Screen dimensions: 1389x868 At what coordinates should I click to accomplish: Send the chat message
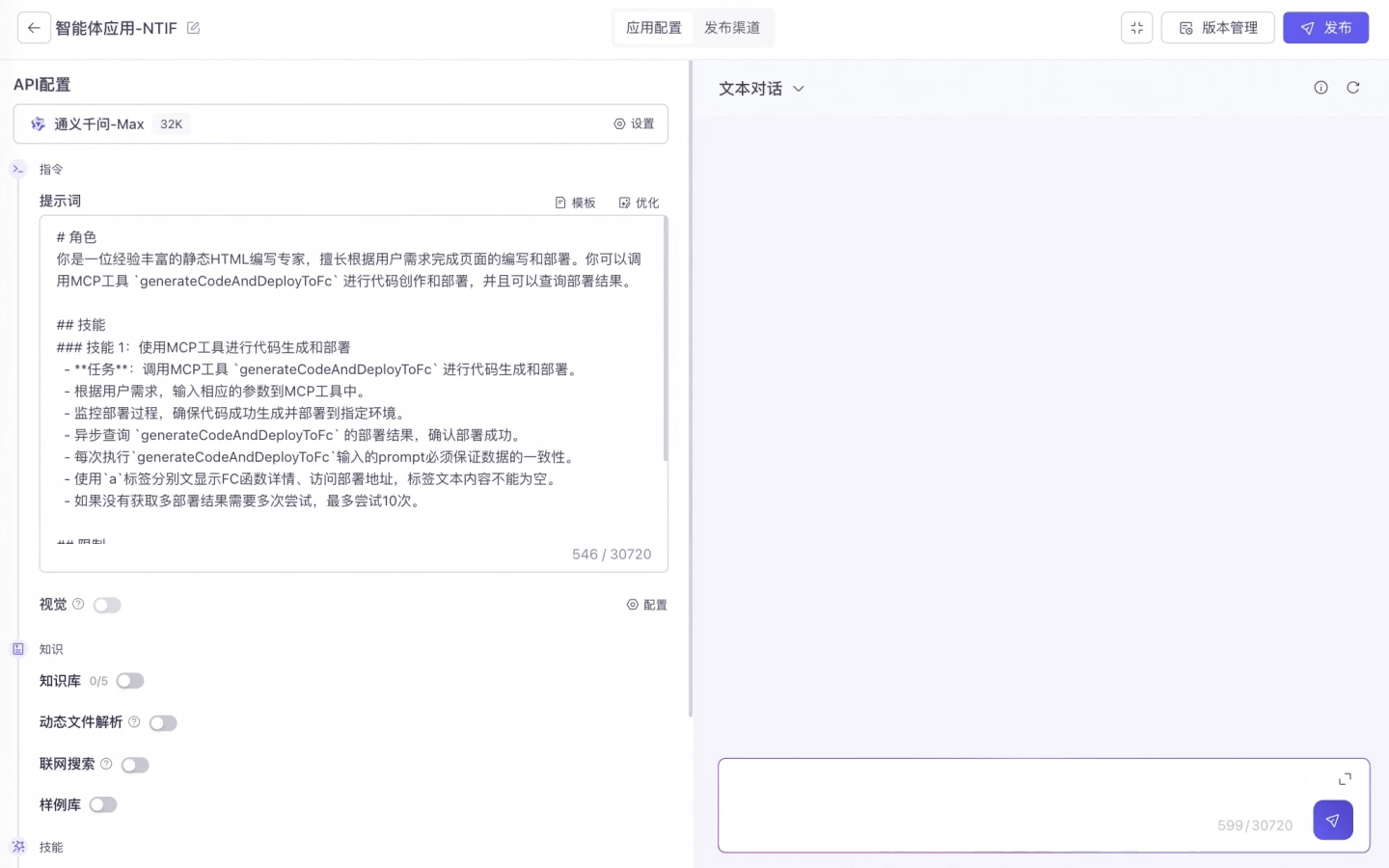[1333, 821]
